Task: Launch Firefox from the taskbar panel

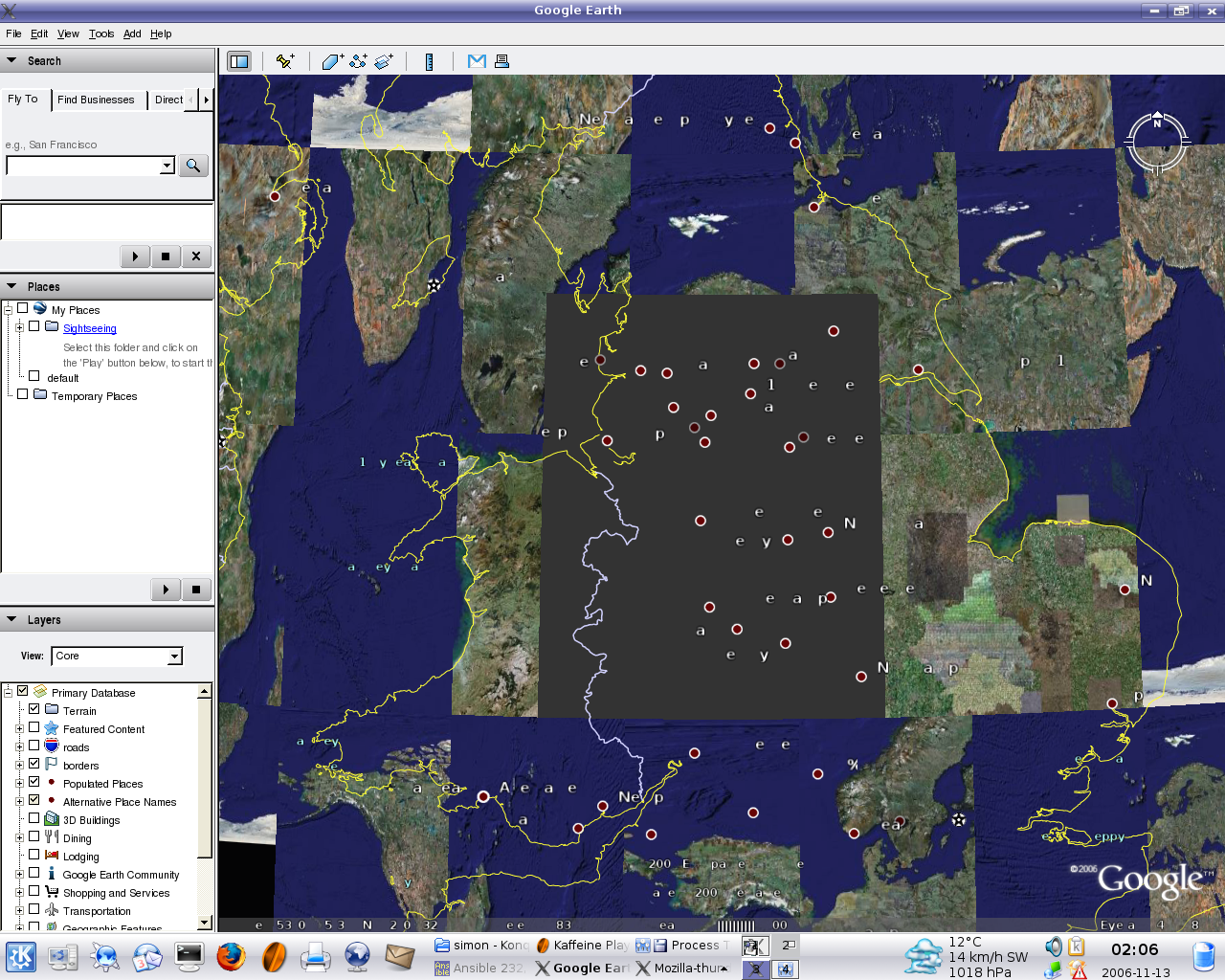Action: [231, 956]
